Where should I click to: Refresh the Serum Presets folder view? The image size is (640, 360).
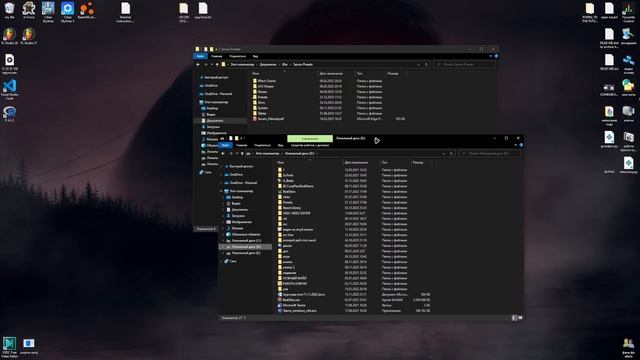coord(426,64)
